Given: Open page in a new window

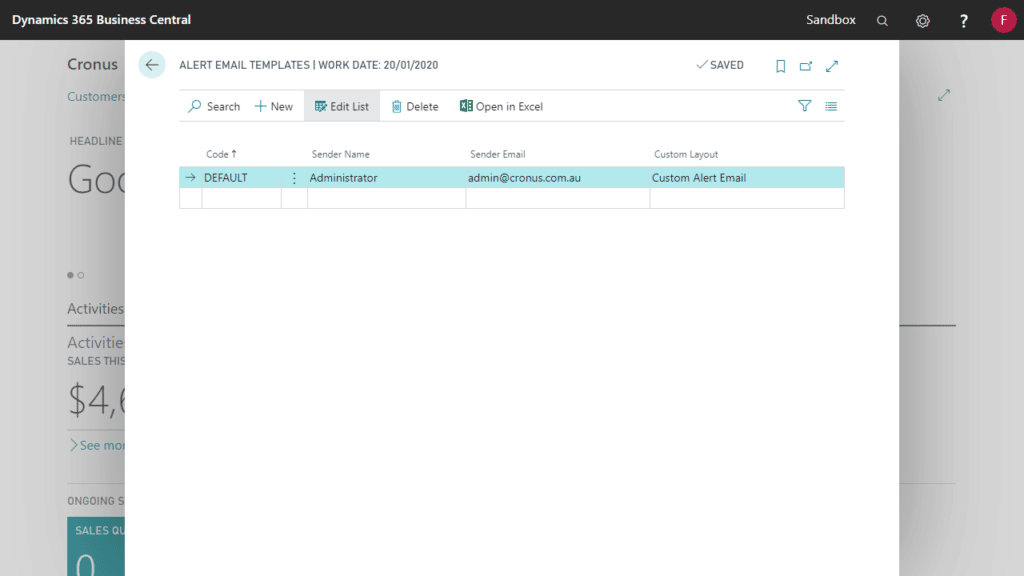Looking at the screenshot, I should (806, 65).
